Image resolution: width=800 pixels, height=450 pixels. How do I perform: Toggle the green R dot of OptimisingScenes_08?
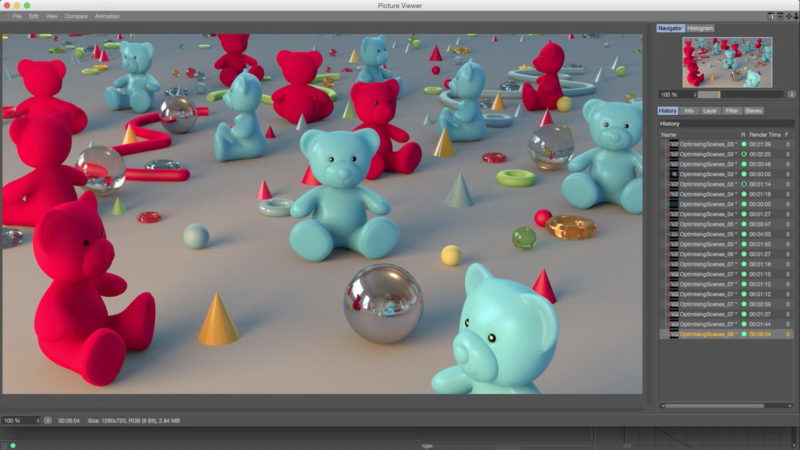(x=743, y=334)
